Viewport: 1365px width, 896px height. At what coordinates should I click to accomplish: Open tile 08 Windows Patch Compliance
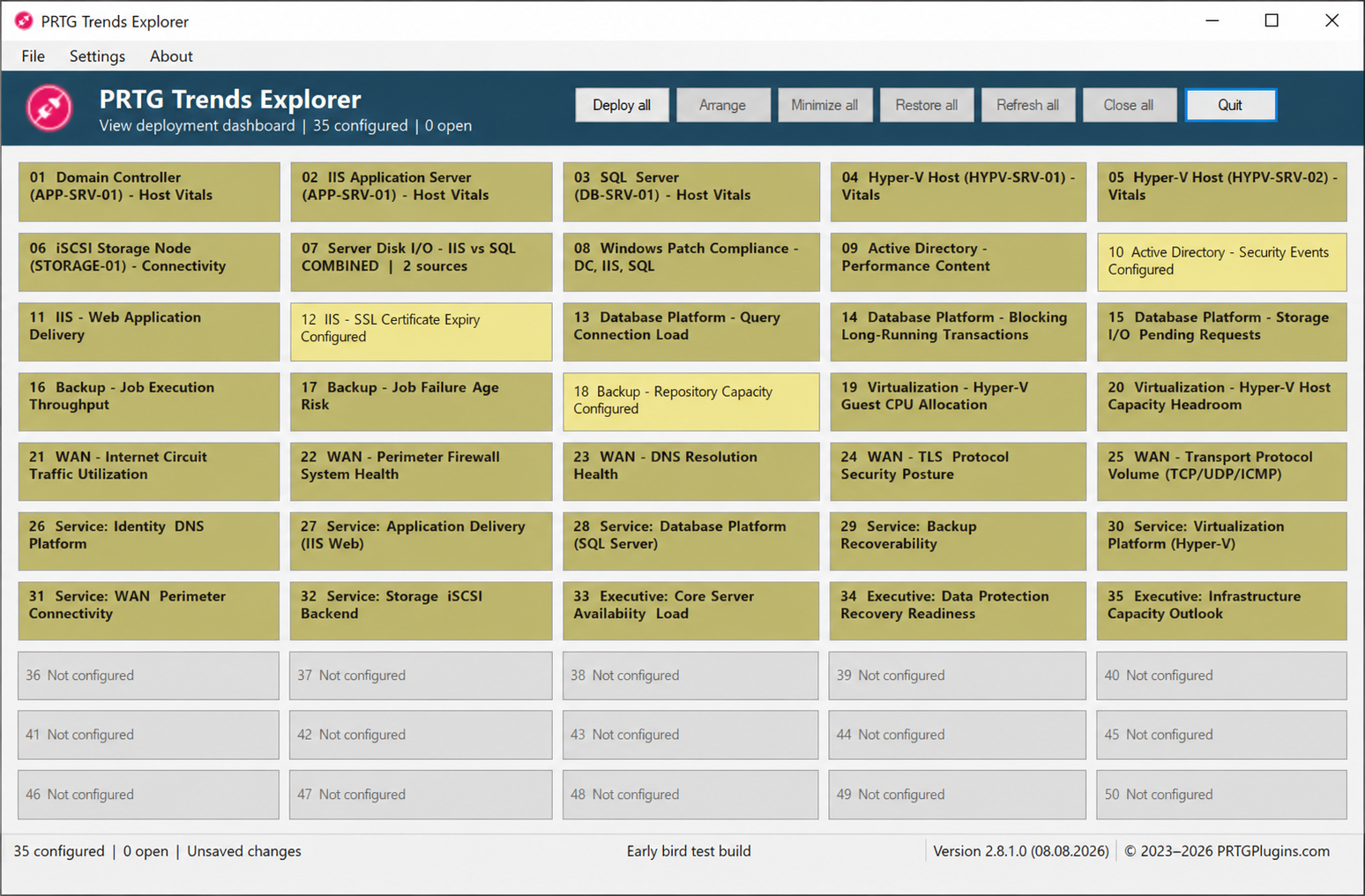(x=690, y=262)
